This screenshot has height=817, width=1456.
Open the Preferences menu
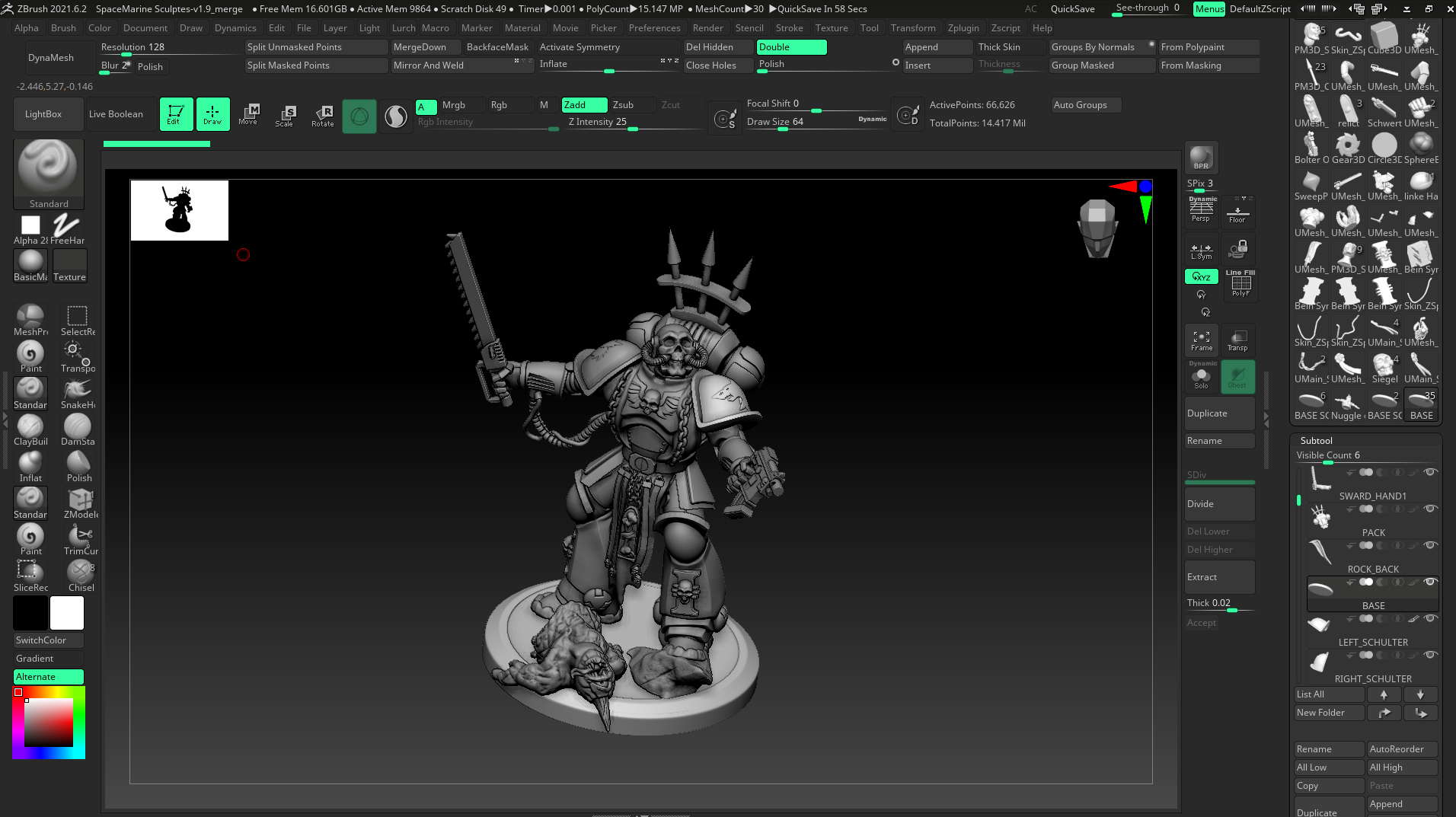[x=654, y=28]
